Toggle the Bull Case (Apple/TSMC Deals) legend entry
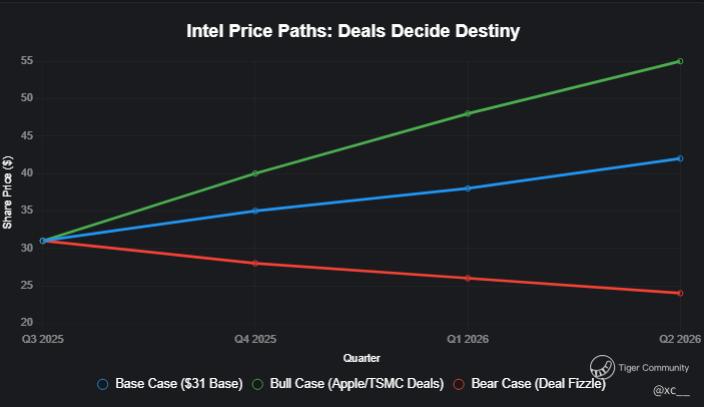 pyautogui.click(x=348, y=384)
